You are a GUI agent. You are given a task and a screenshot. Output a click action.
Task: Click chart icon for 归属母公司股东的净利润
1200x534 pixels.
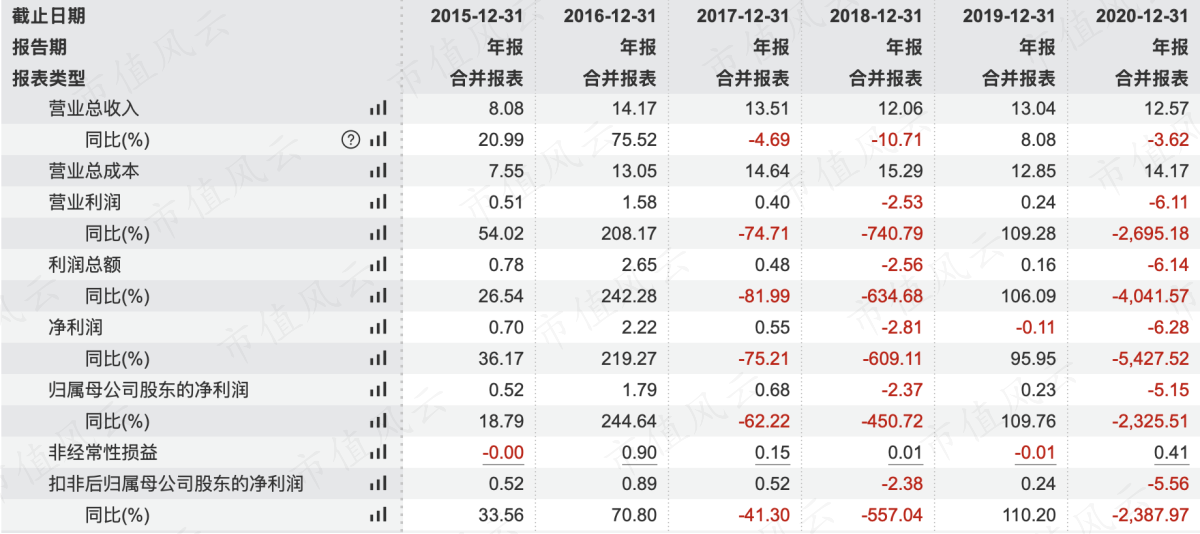pyautogui.click(x=377, y=390)
